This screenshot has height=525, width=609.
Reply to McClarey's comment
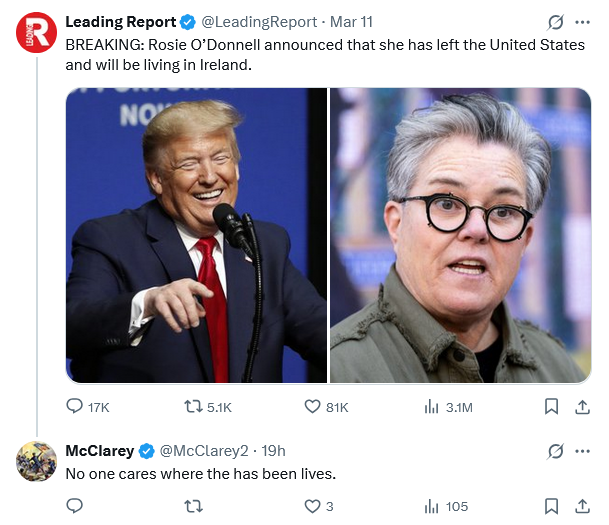pos(75,506)
